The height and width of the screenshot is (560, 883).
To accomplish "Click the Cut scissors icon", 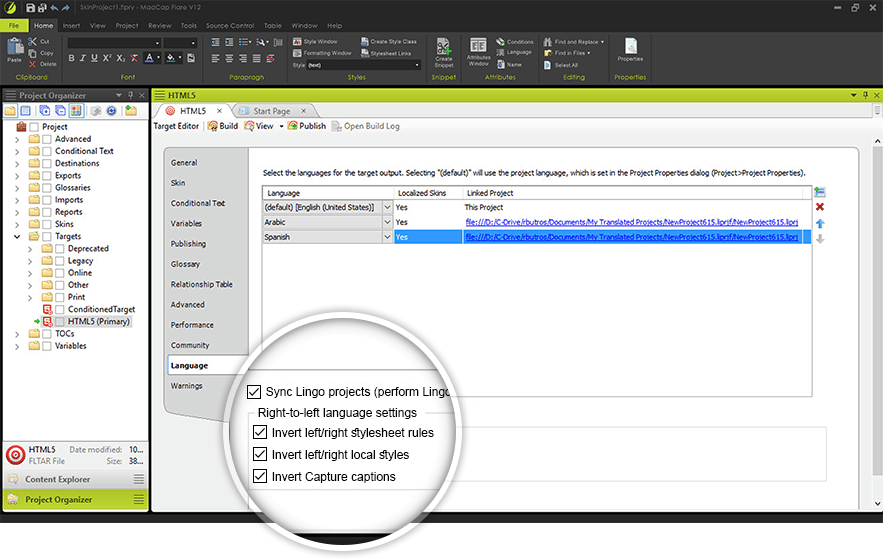I will 33,42.
